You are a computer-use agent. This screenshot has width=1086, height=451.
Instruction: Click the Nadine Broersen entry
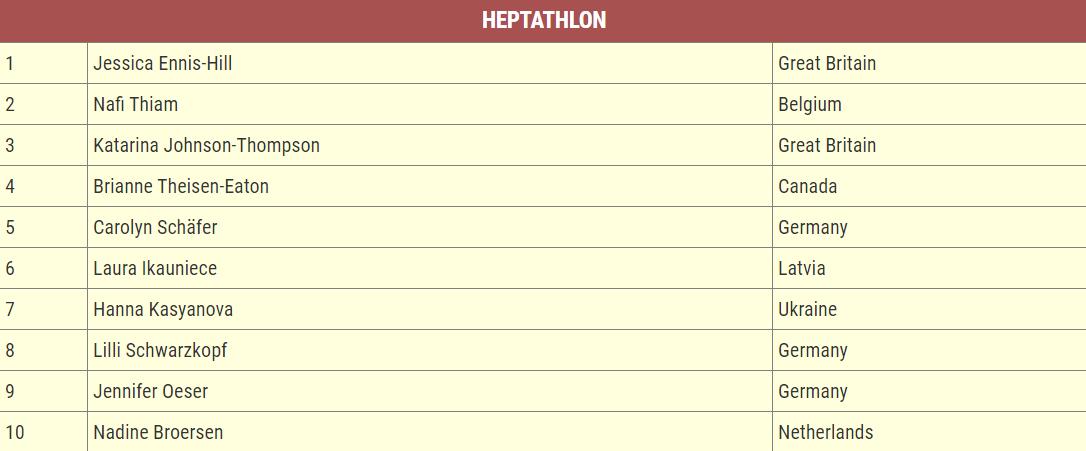coord(429,431)
